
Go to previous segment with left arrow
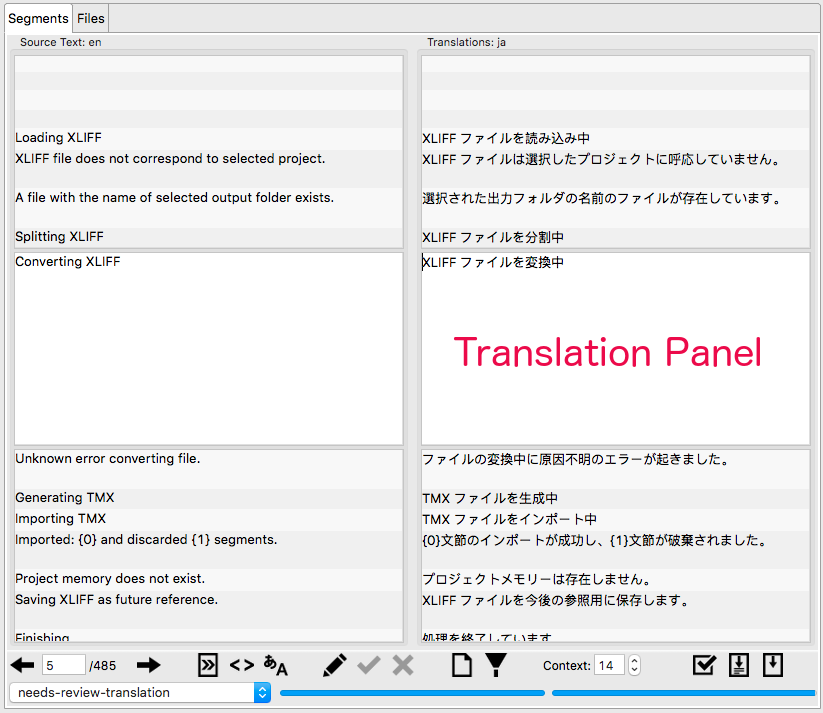(22, 665)
